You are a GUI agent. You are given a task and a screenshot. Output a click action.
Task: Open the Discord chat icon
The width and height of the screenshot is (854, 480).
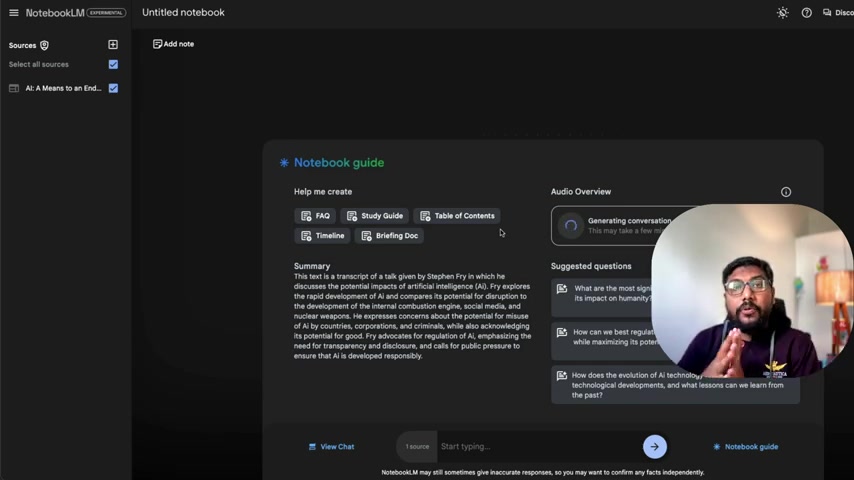(827, 13)
